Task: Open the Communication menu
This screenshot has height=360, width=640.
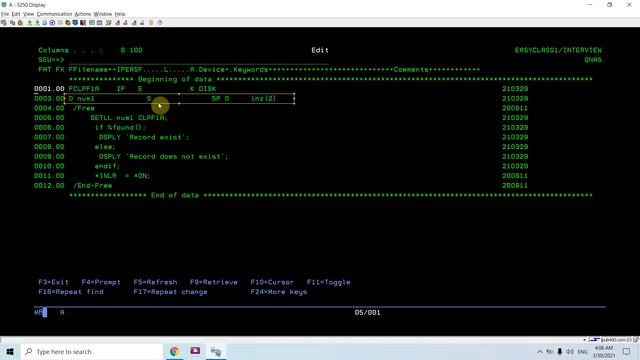Action: 54,14
